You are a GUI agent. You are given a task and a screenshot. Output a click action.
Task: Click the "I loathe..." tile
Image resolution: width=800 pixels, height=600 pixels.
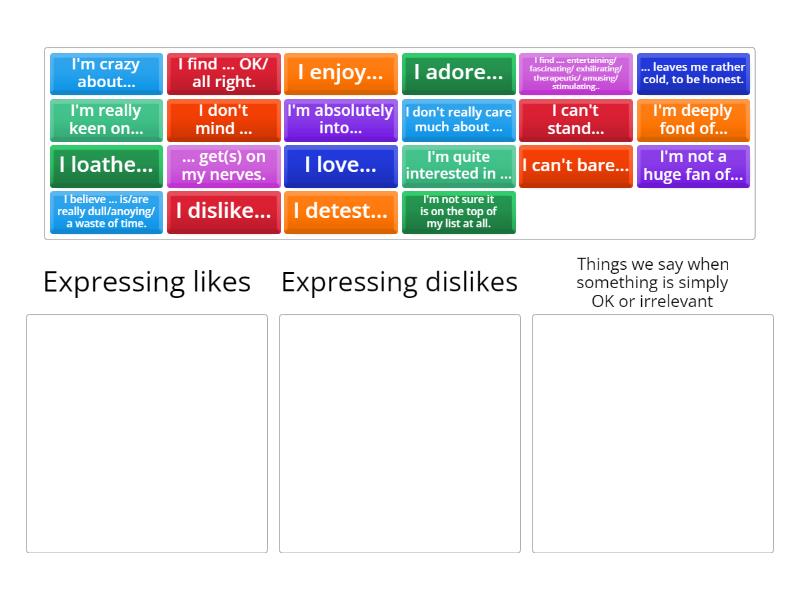(106, 166)
